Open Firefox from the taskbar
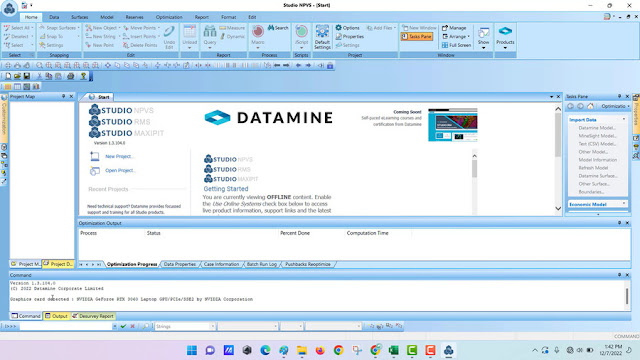The height and width of the screenshot is (360, 640). pyautogui.click(x=320, y=350)
